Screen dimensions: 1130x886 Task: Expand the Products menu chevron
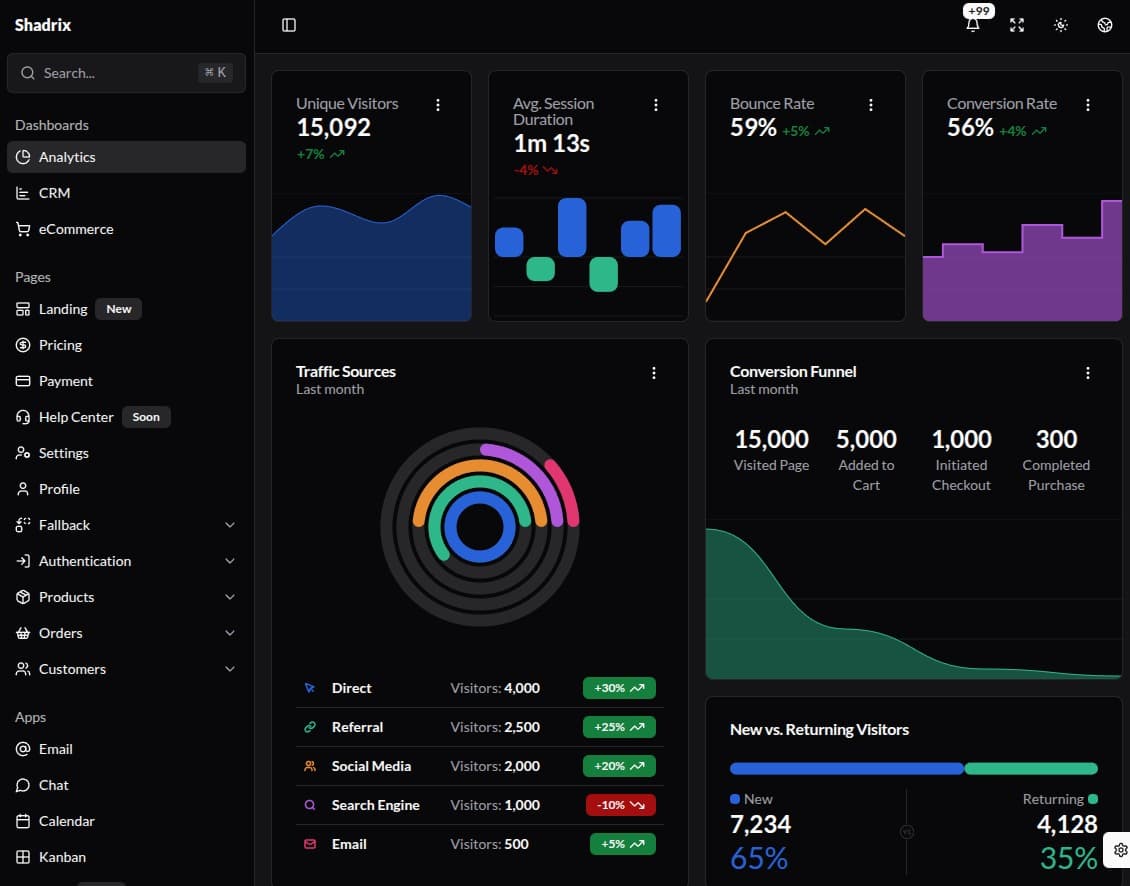pyautogui.click(x=230, y=597)
